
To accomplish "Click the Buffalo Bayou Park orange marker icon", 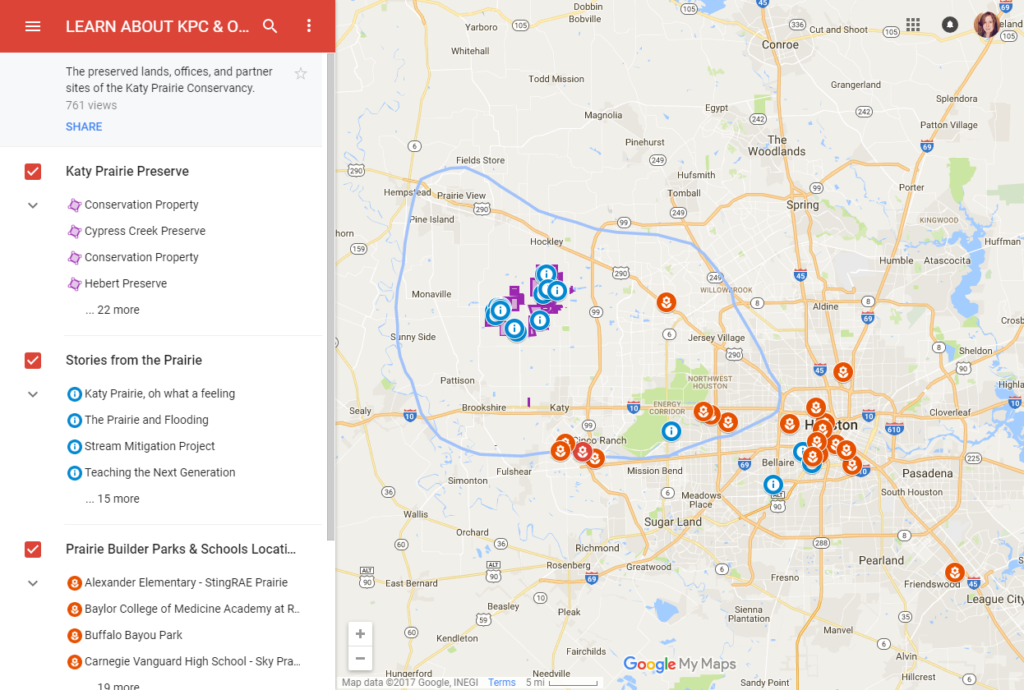I will [74, 634].
